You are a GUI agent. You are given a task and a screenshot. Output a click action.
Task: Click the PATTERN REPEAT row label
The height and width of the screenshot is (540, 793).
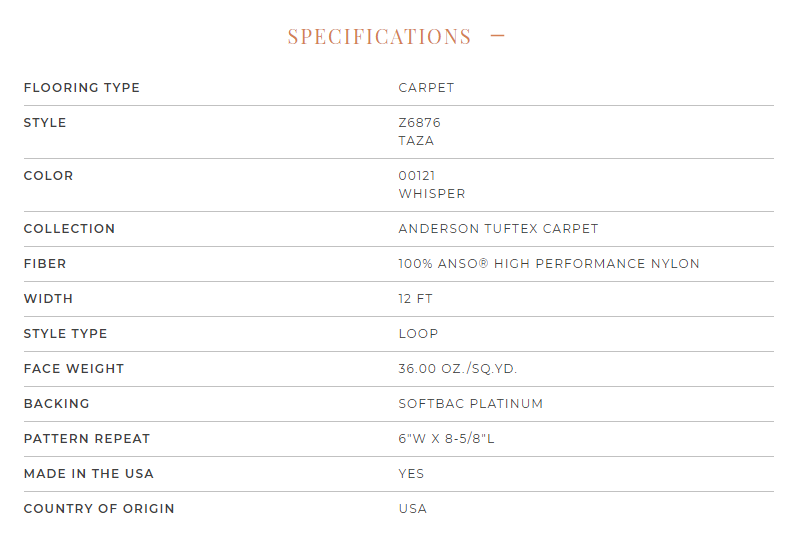[x=86, y=438]
